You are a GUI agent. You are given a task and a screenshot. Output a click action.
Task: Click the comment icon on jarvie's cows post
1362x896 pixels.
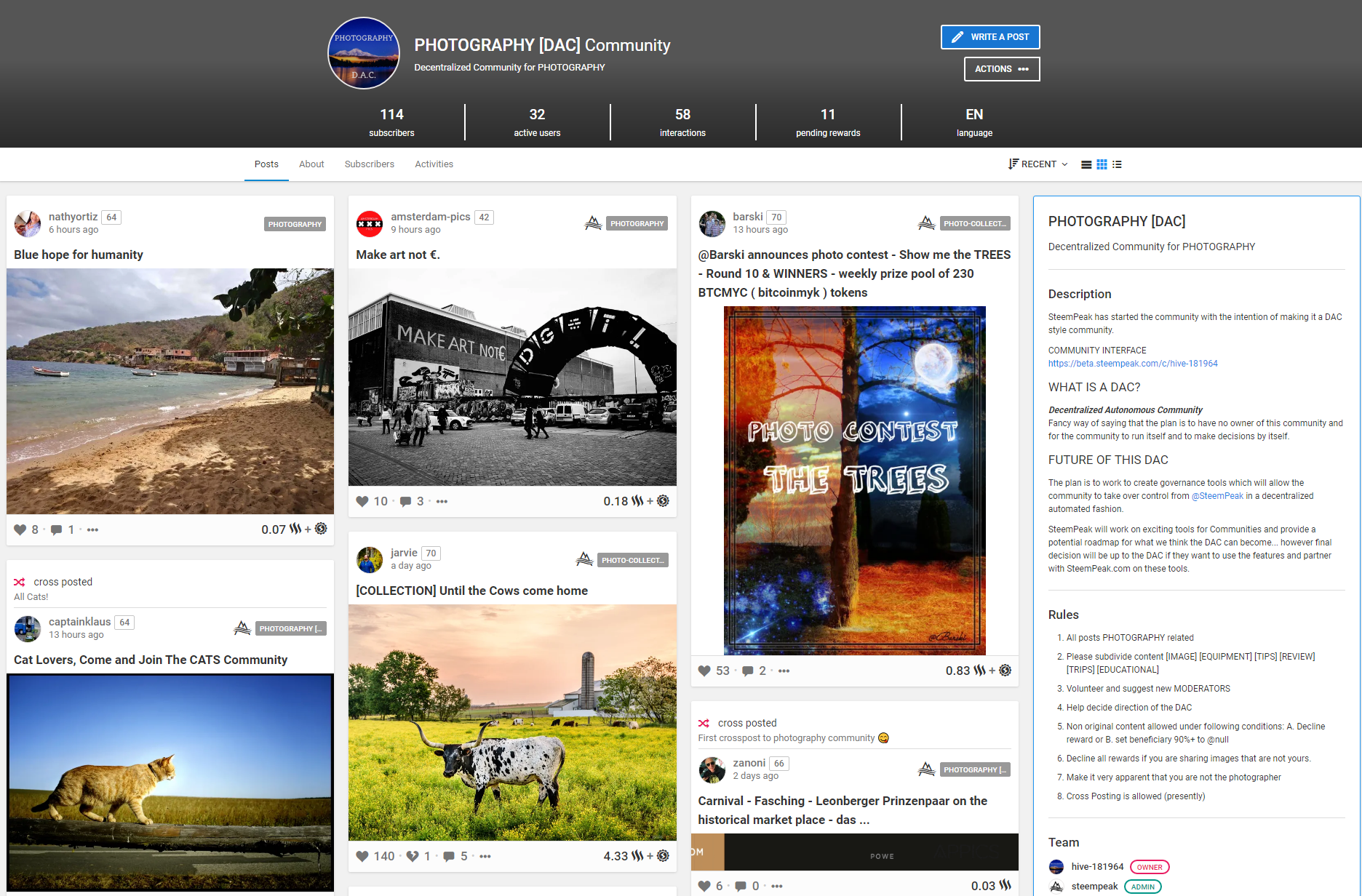coord(449,856)
